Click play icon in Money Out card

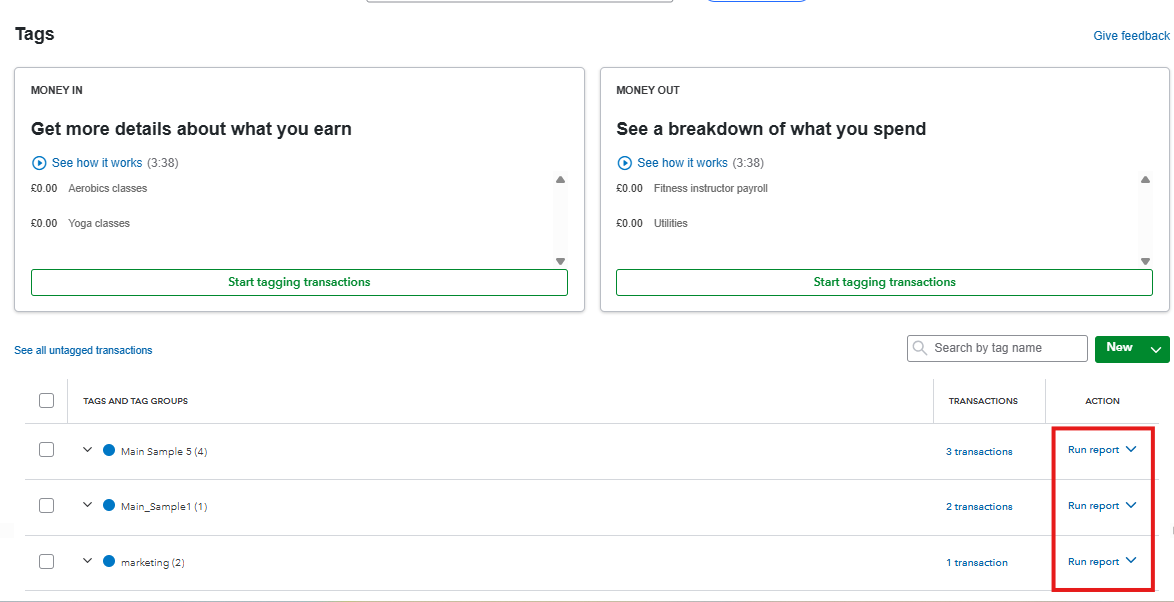[624, 163]
